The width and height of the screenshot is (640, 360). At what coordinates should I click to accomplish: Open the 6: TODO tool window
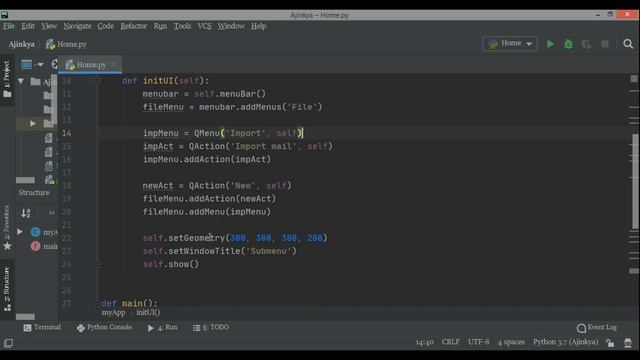click(211, 327)
